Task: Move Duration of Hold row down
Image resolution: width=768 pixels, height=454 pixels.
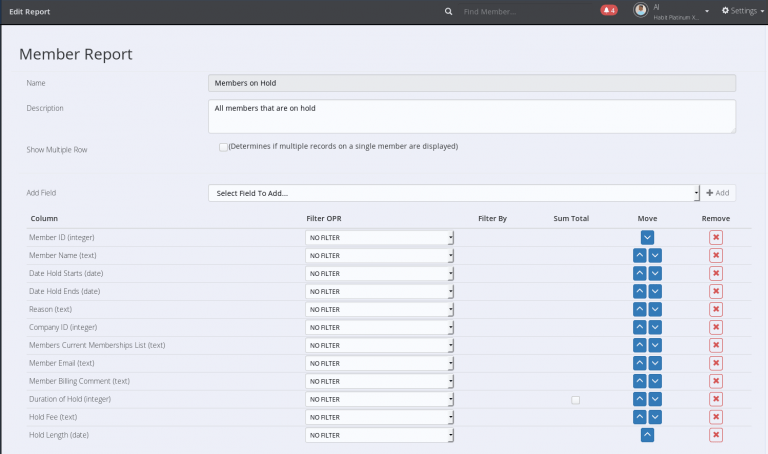Action: [655, 399]
